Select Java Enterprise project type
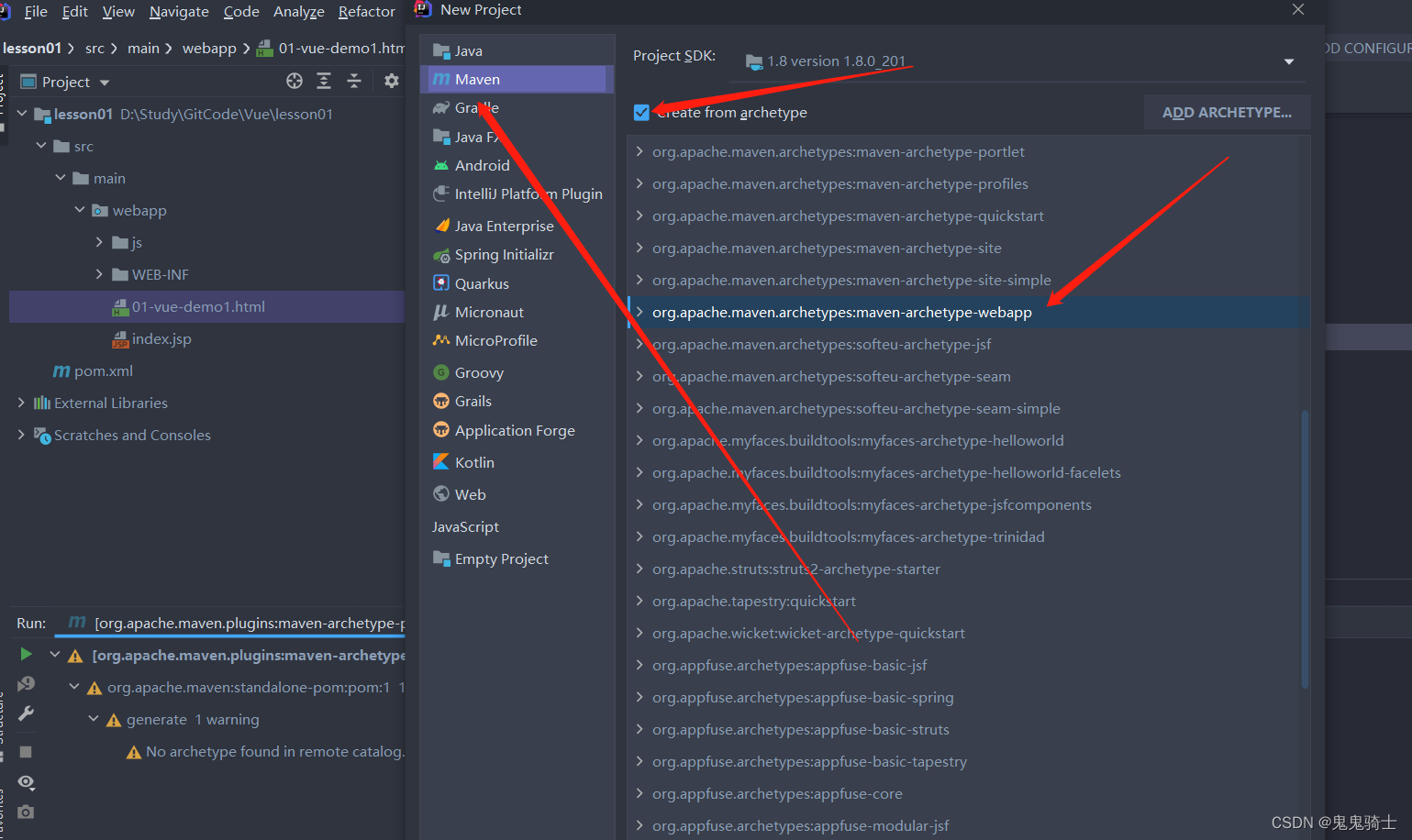This screenshot has height=840, width=1412. (517, 226)
